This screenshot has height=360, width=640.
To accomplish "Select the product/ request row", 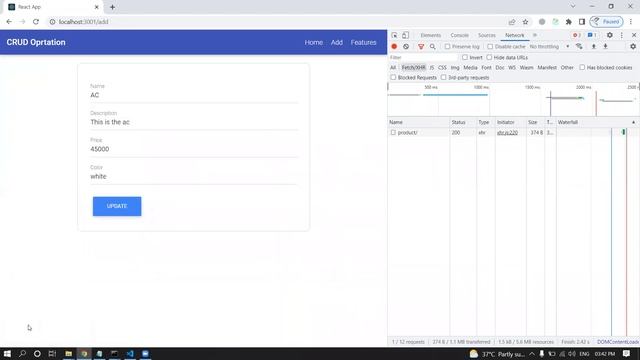I will click(513, 132).
